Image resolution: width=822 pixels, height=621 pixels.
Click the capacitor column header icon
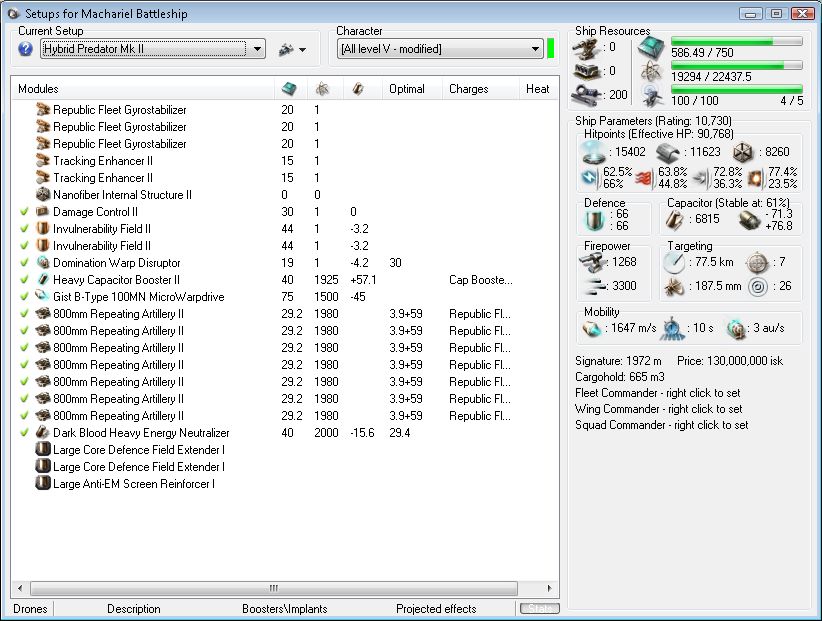click(358, 89)
